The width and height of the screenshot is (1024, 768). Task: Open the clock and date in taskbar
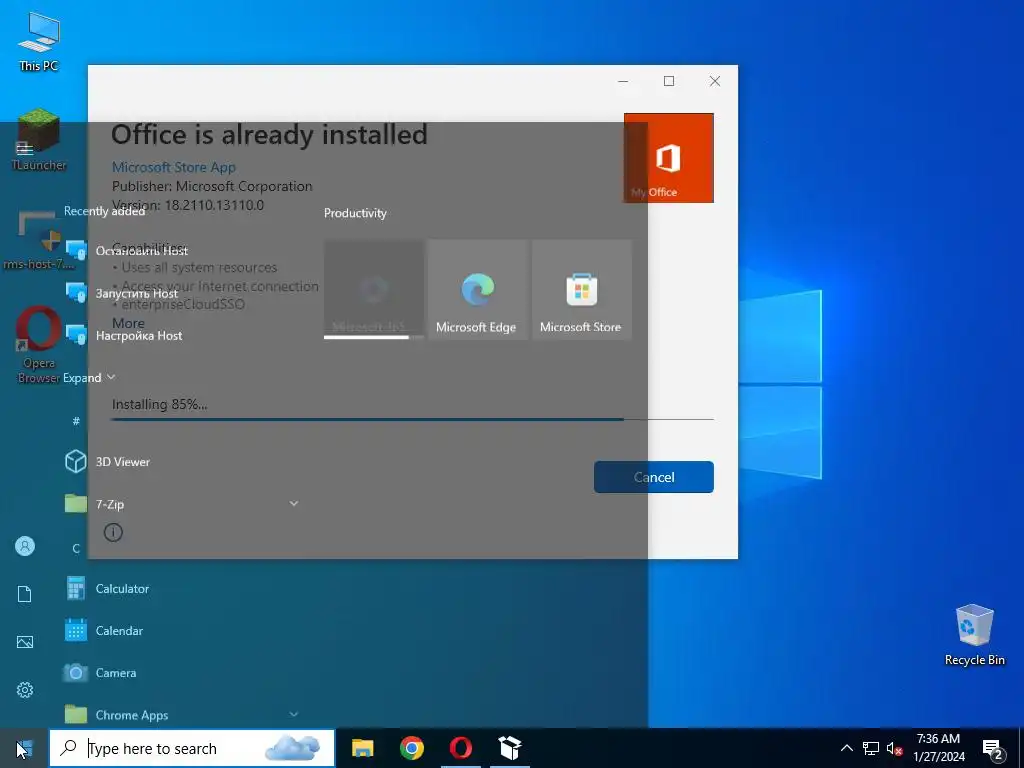[x=938, y=748]
